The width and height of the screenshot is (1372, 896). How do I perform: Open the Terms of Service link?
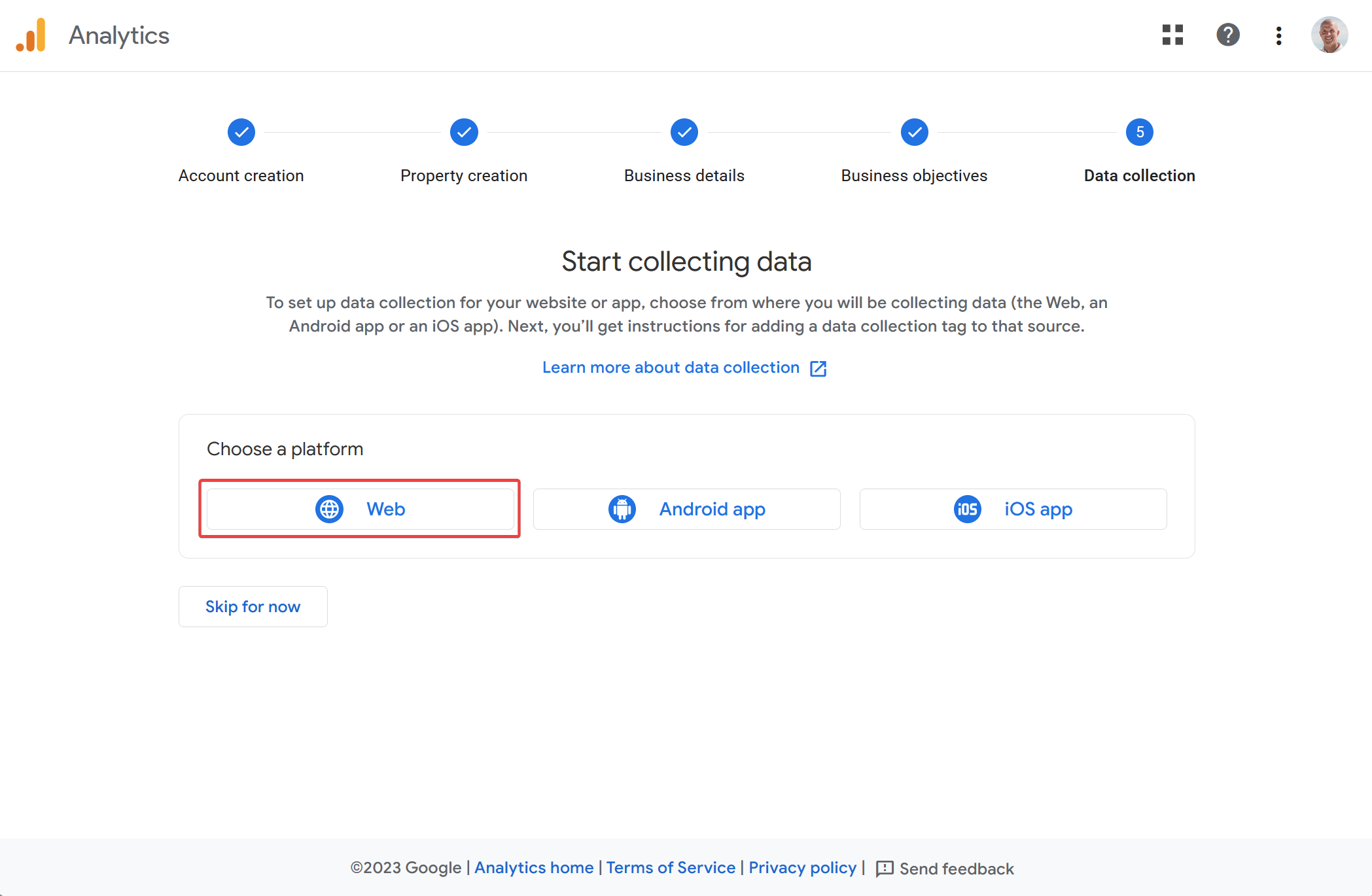pyautogui.click(x=671, y=868)
